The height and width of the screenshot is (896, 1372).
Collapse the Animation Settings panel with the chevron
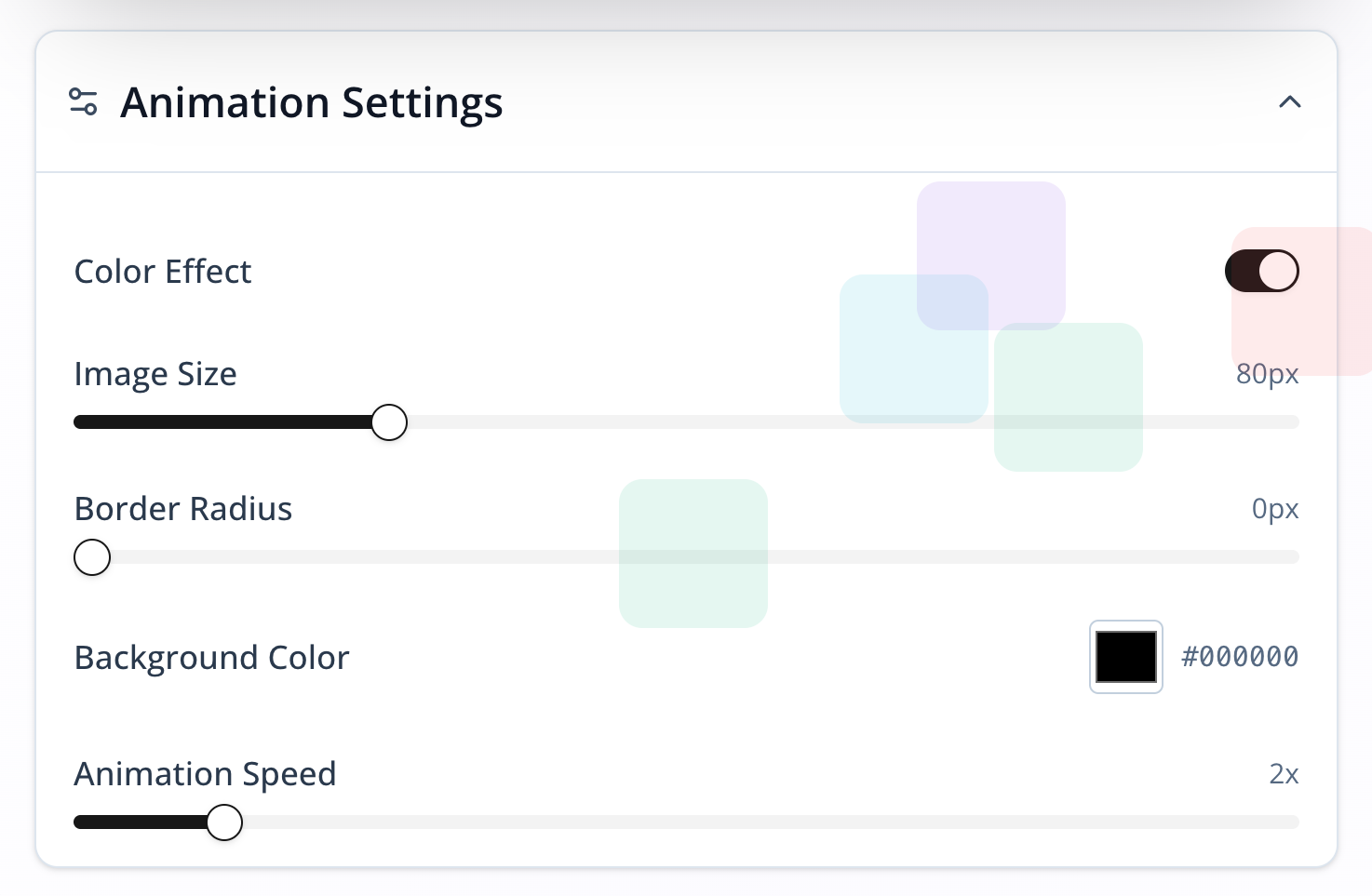tap(1289, 102)
